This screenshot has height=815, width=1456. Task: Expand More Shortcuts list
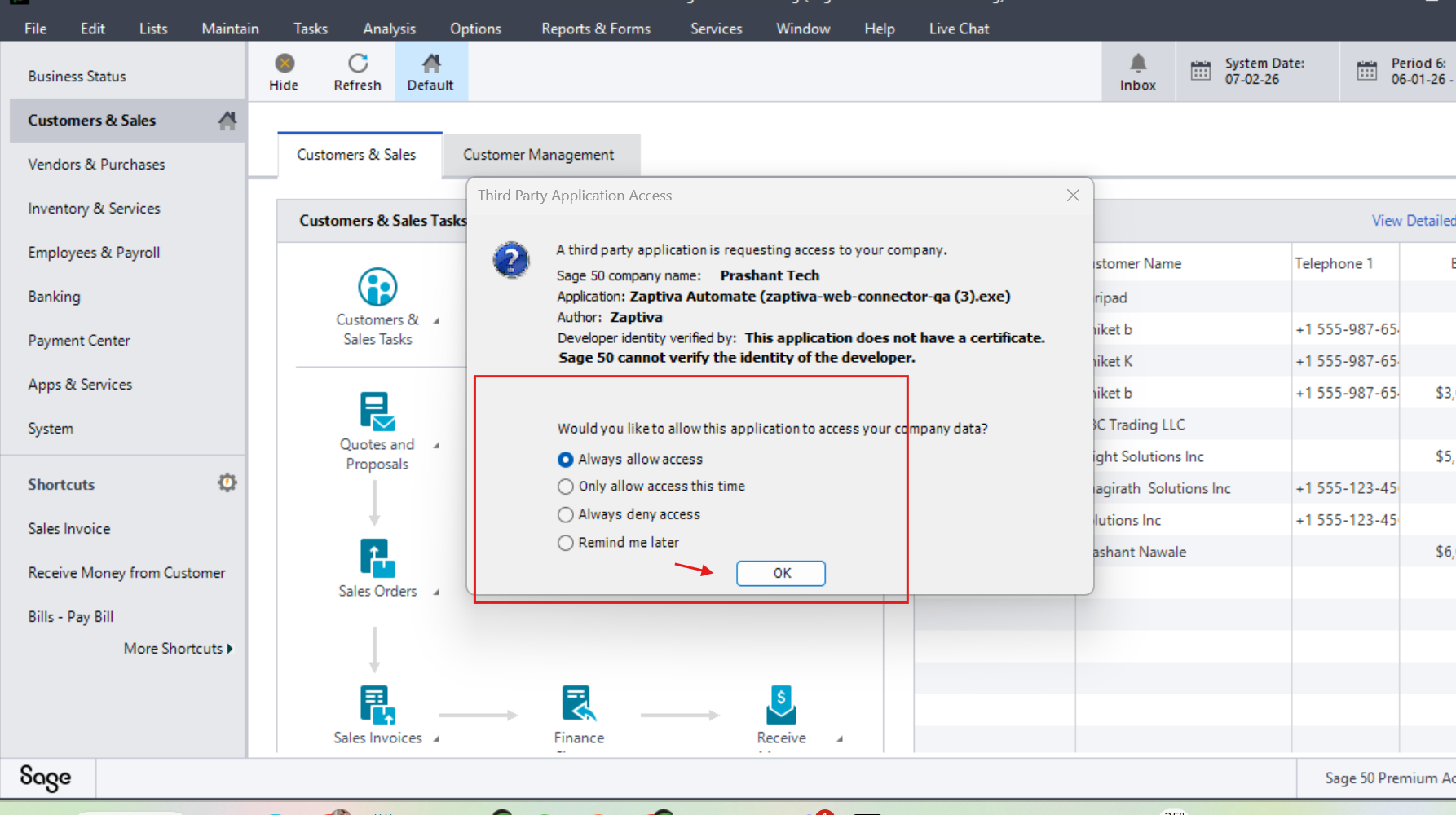click(x=179, y=649)
